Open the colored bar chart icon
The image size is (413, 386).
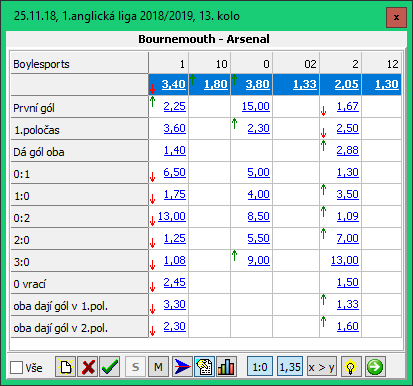click(x=226, y=367)
